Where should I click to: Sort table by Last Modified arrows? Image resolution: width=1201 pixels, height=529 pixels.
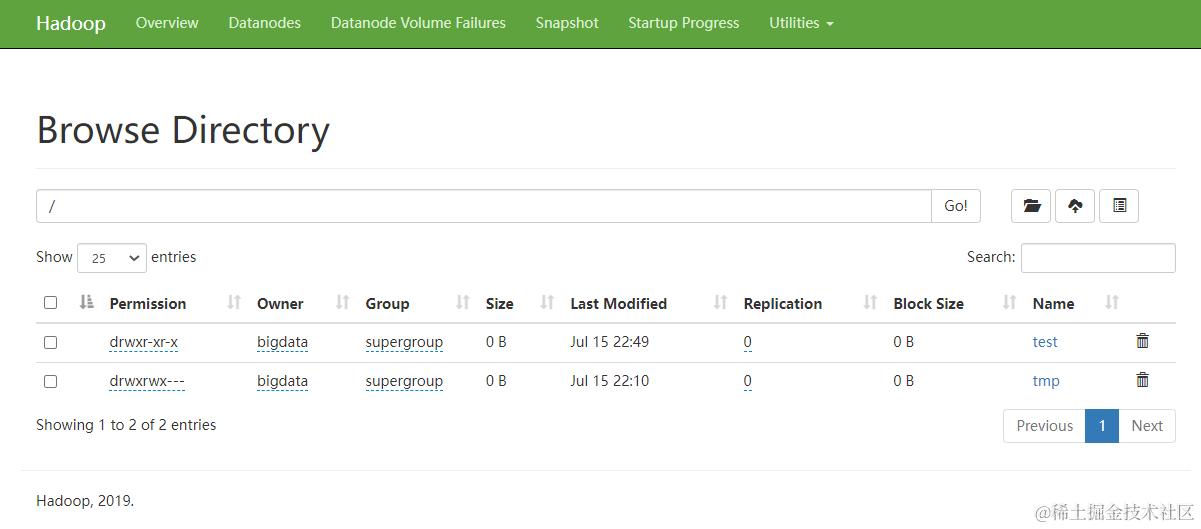point(720,303)
